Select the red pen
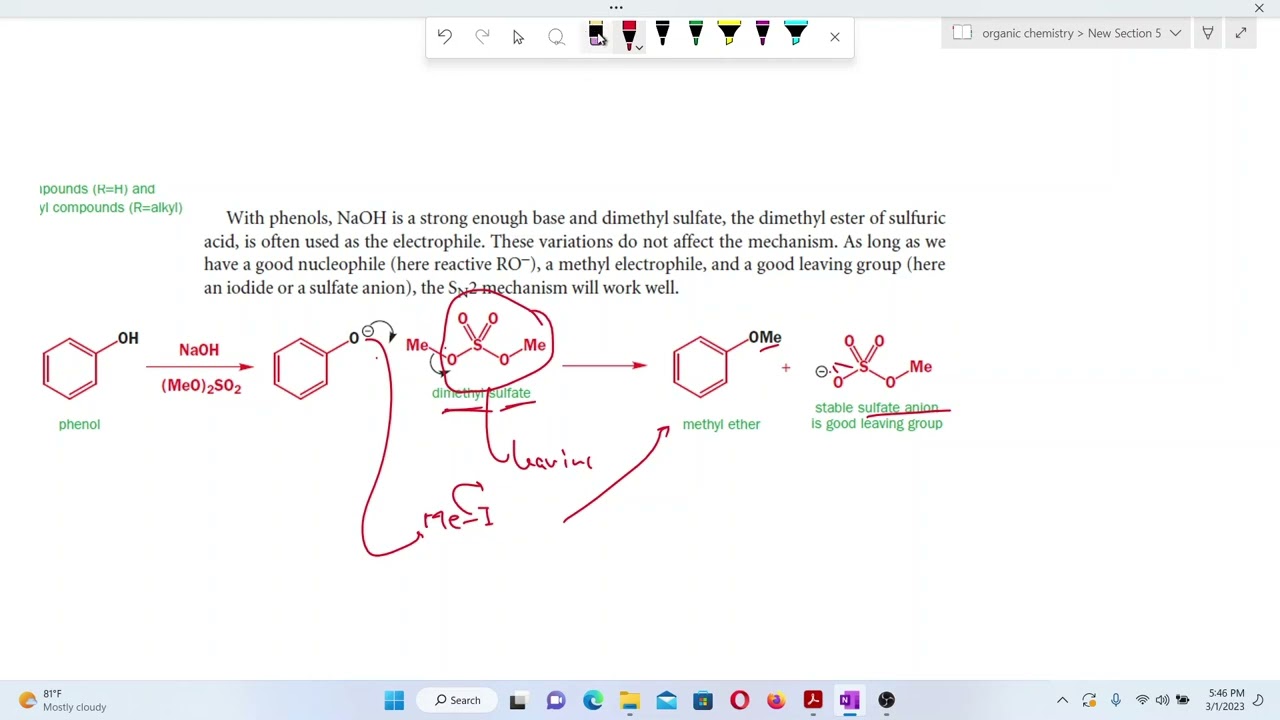 (628, 35)
